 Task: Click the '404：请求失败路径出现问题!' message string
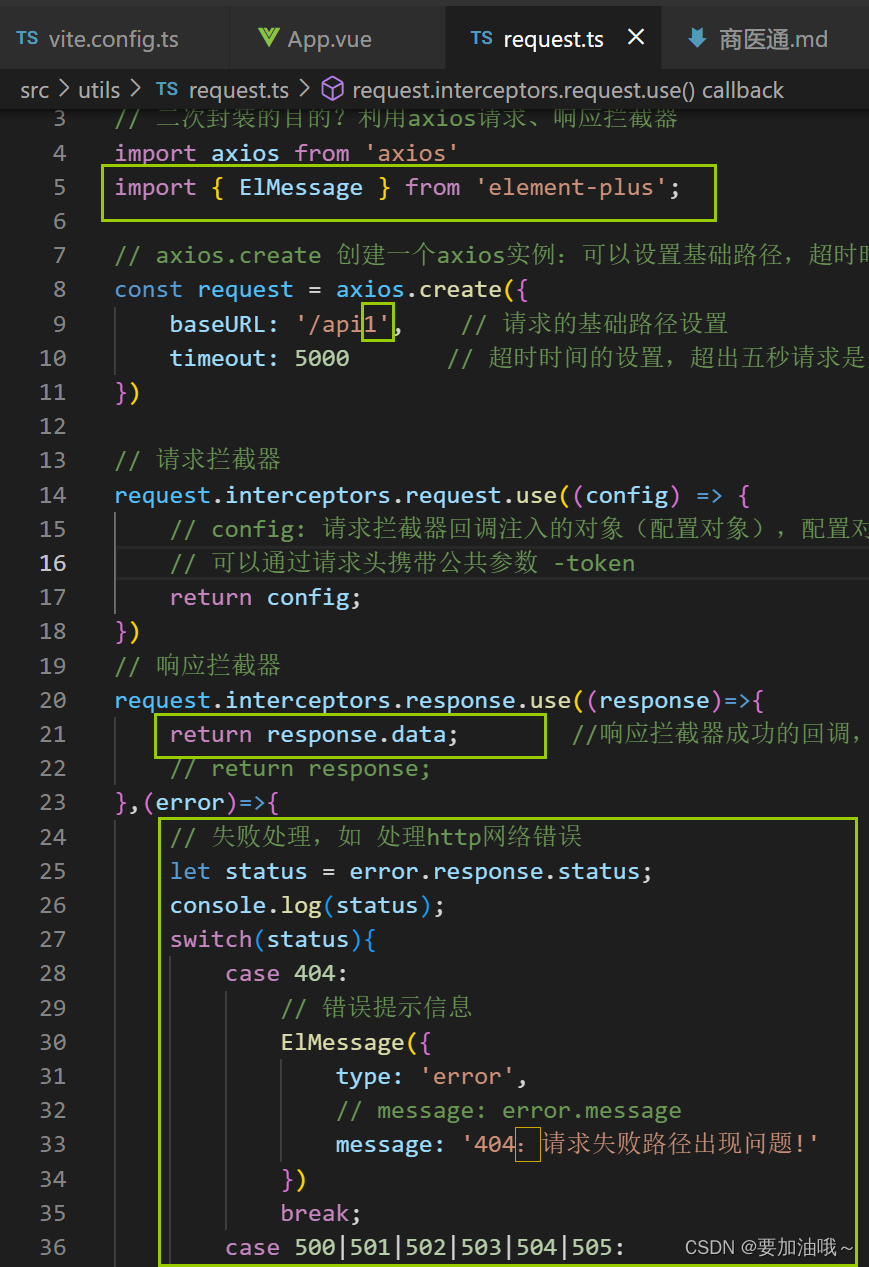640,1144
